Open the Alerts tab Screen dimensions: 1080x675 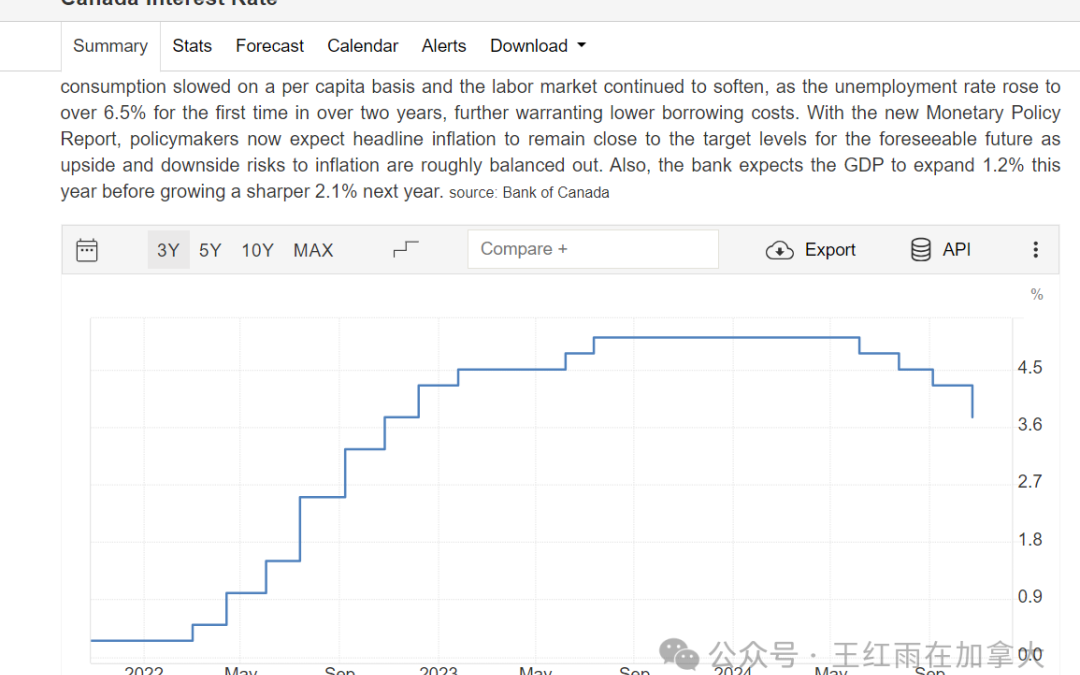pos(444,46)
